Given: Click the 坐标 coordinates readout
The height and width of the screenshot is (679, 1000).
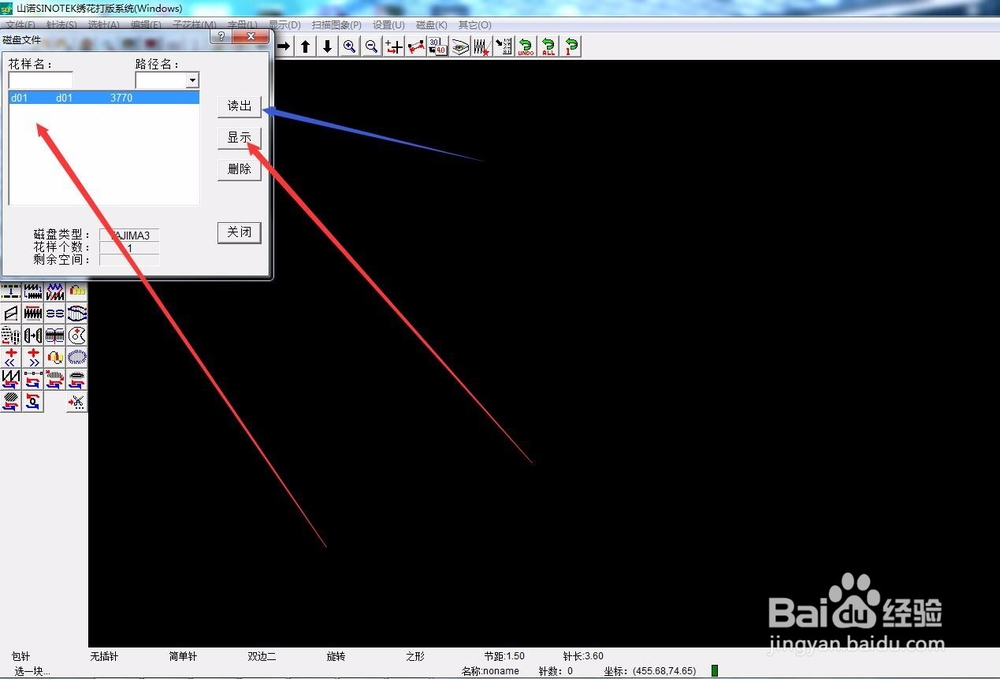Looking at the screenshot, I should pos(650,671).
